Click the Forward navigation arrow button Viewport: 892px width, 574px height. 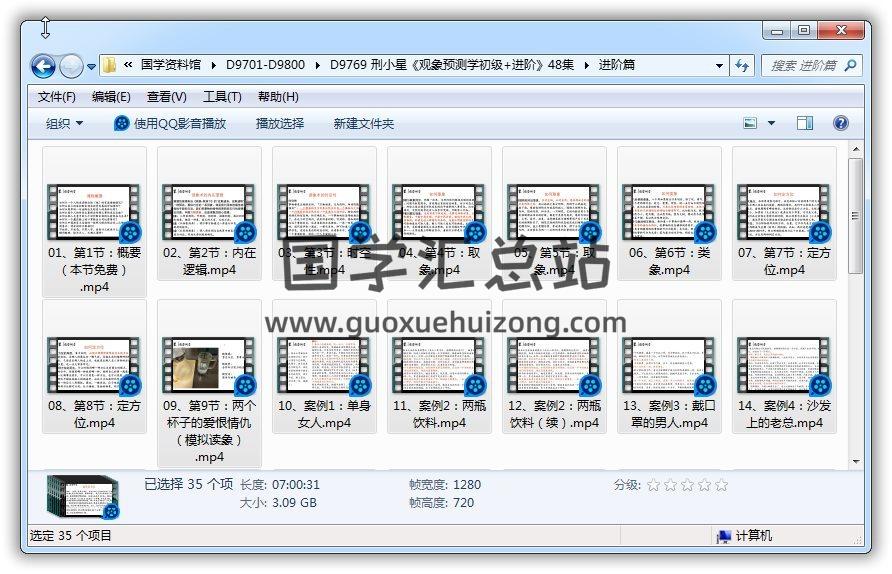pyautogui.click(x=71, y=66)
